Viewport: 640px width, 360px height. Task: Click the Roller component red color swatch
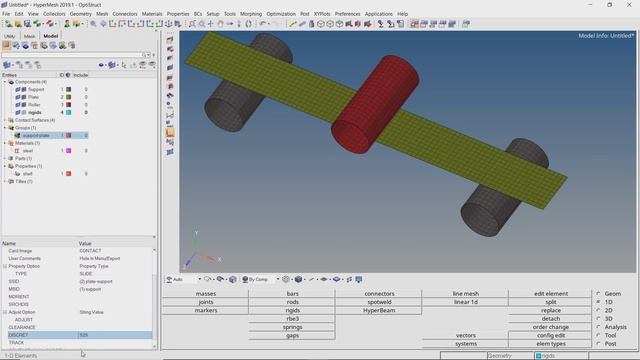[x=69, y=105]
